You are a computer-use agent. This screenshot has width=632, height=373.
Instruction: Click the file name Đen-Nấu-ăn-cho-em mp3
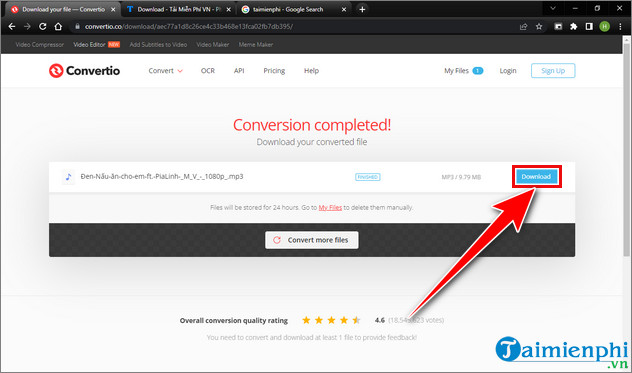(x=162, y=176)
